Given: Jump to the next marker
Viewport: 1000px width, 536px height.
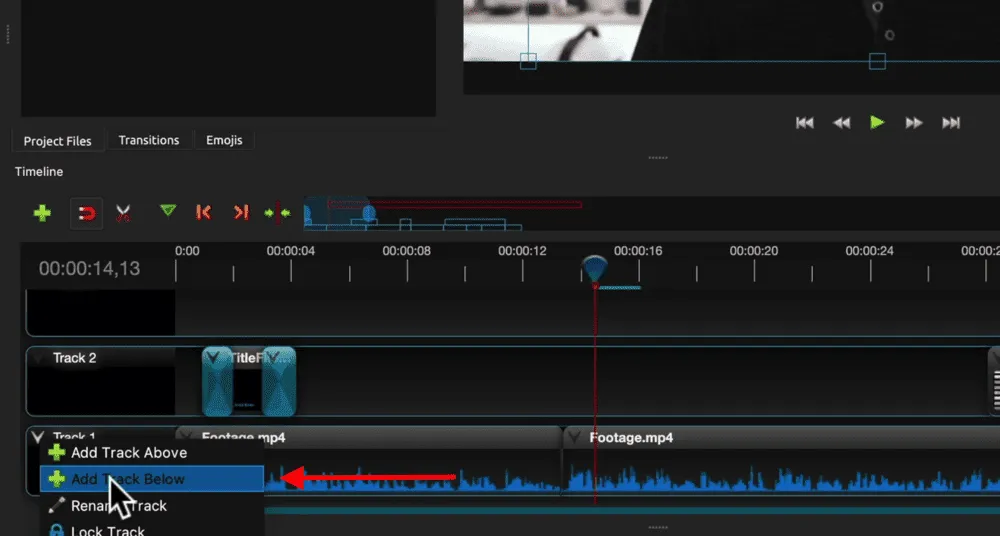Looking at the screenshot, I should [240, 212].
